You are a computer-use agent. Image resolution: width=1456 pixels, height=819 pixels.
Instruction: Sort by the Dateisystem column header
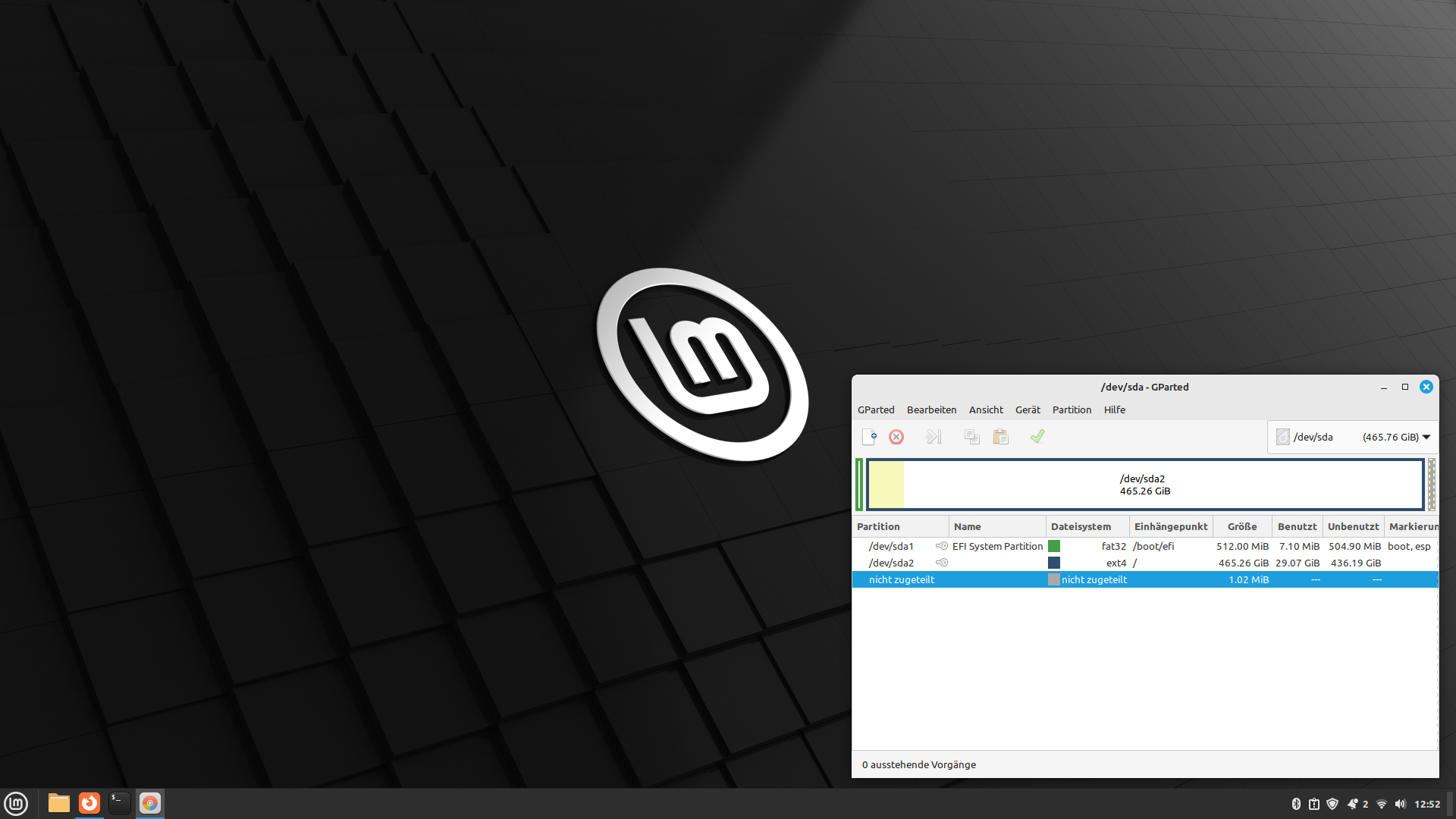point(1081,526)
